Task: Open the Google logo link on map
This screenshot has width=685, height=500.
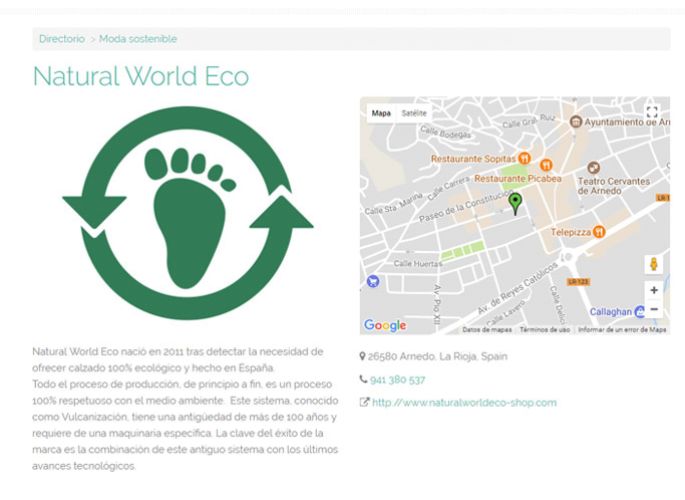Action: pyautogui.click(x=385, y=325)
